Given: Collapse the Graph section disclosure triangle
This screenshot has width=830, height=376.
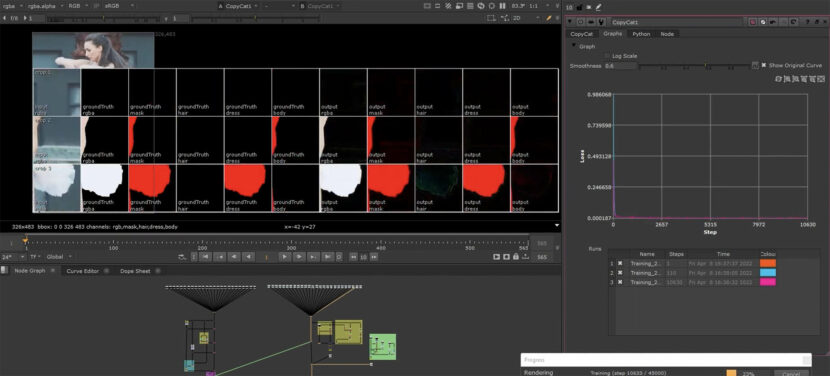Looking at the screenshot, I should (573, 46).
